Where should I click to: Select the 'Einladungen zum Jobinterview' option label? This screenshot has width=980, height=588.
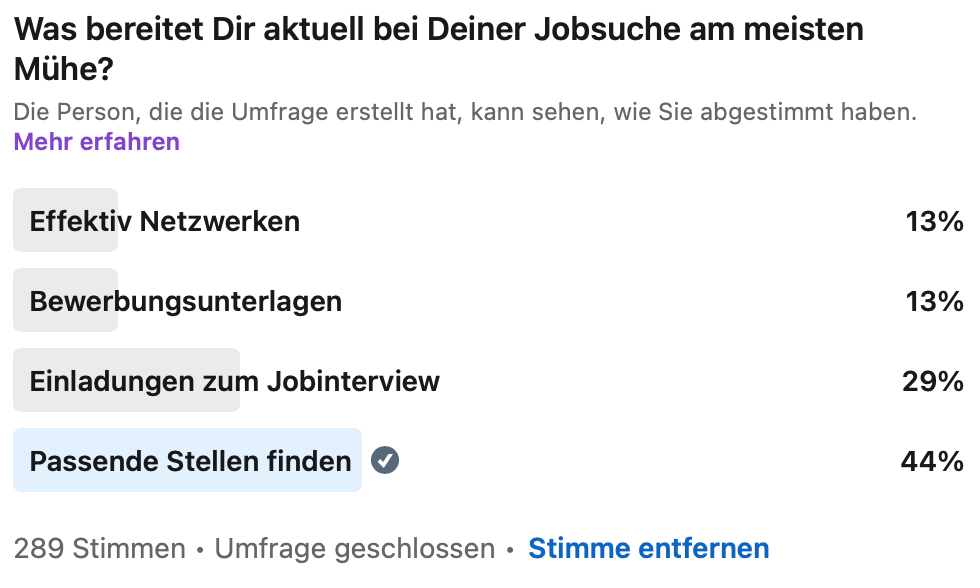(x=235, y=381)
